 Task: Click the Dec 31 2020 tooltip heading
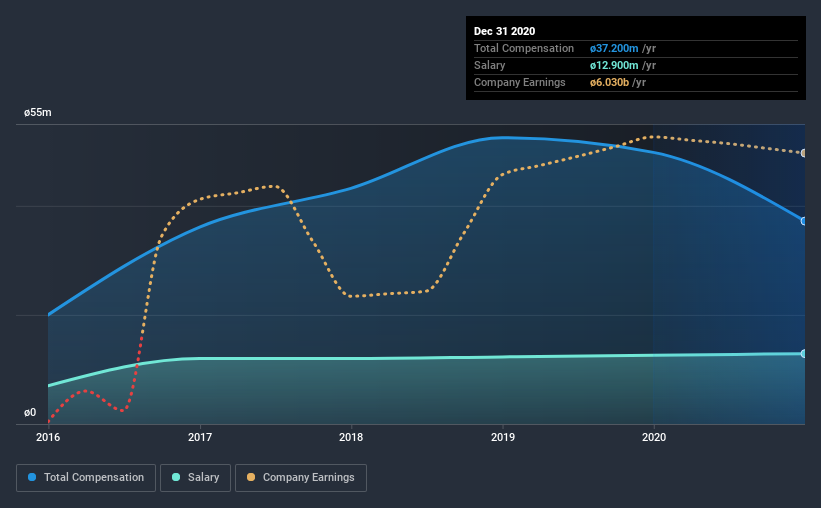pos(504,31)
